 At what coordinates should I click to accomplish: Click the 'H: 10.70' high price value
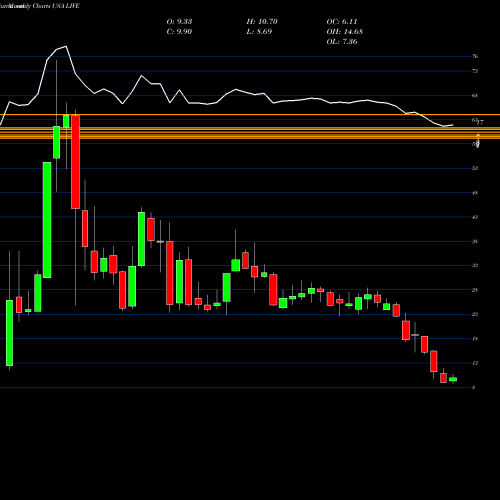coord(262,22)
